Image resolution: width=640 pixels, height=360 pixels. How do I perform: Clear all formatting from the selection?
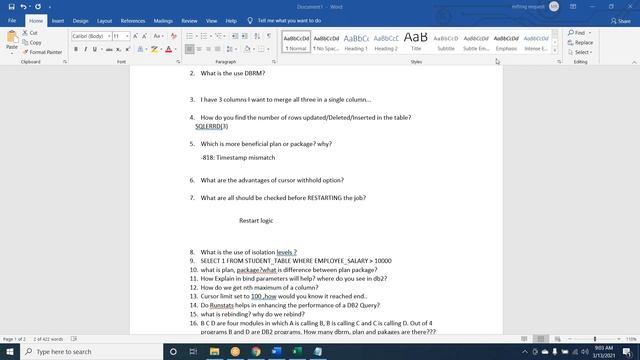point(173,36)
